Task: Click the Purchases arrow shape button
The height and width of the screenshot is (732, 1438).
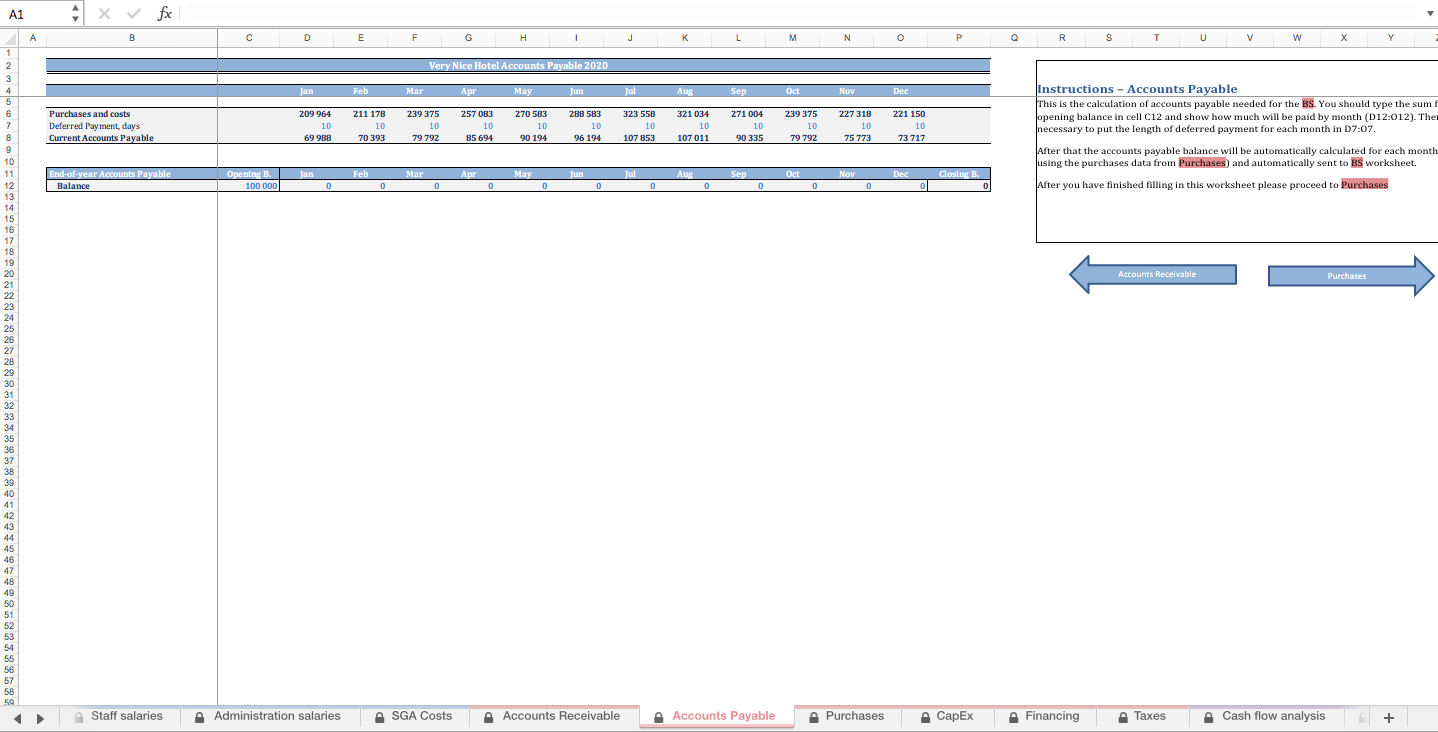Action: (x=1347, y=275)
